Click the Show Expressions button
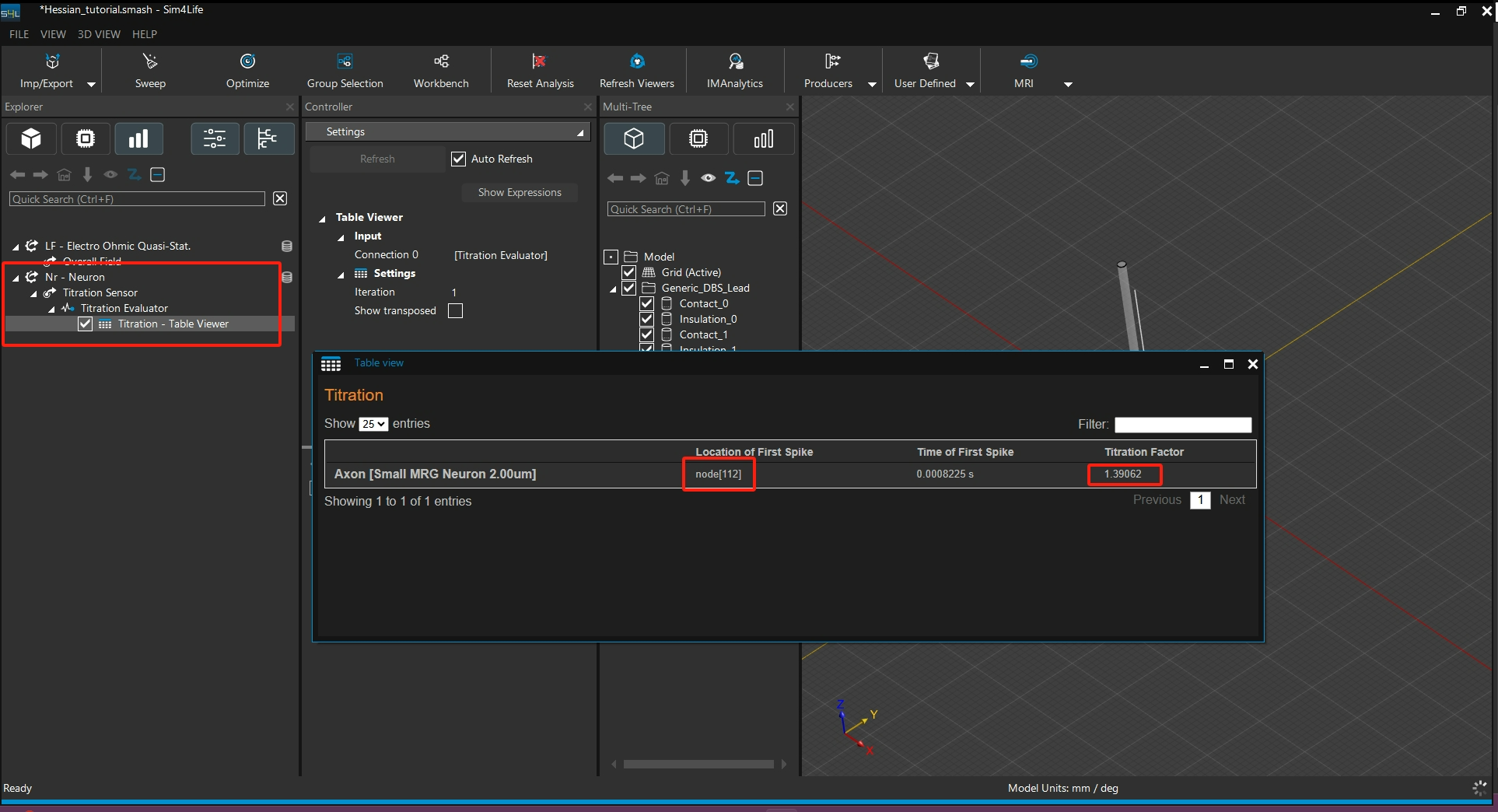The width and height of the screenshot is (1498, 812). (520, 192)
